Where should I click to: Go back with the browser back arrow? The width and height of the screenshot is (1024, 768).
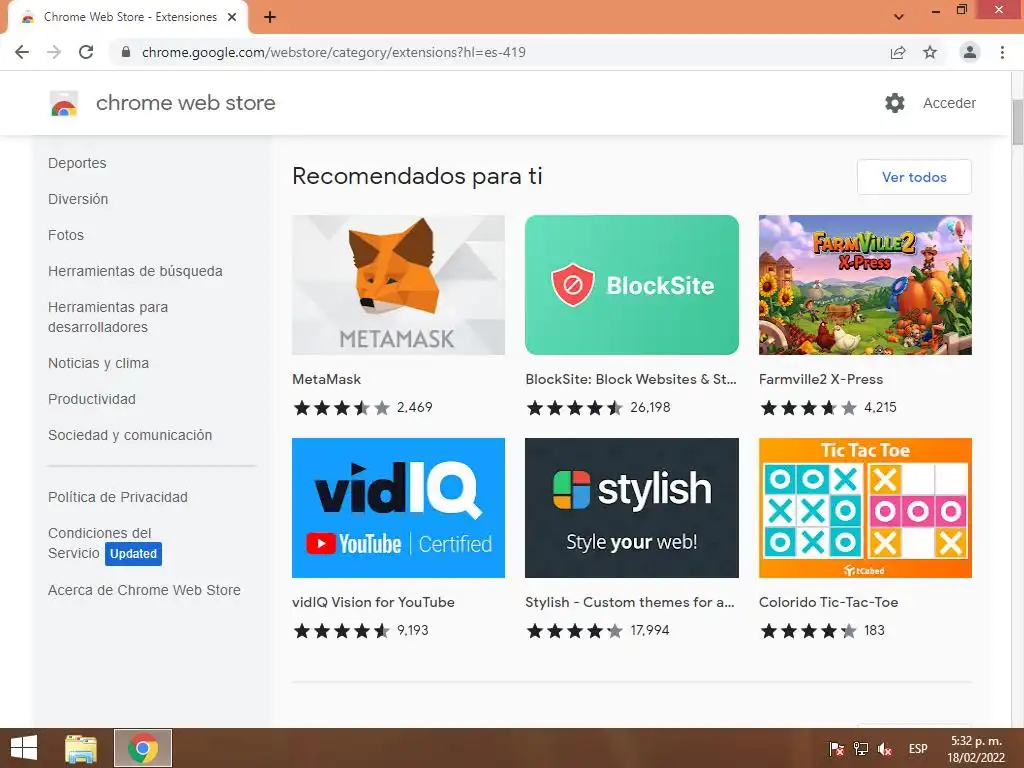[x=22, y=52]
